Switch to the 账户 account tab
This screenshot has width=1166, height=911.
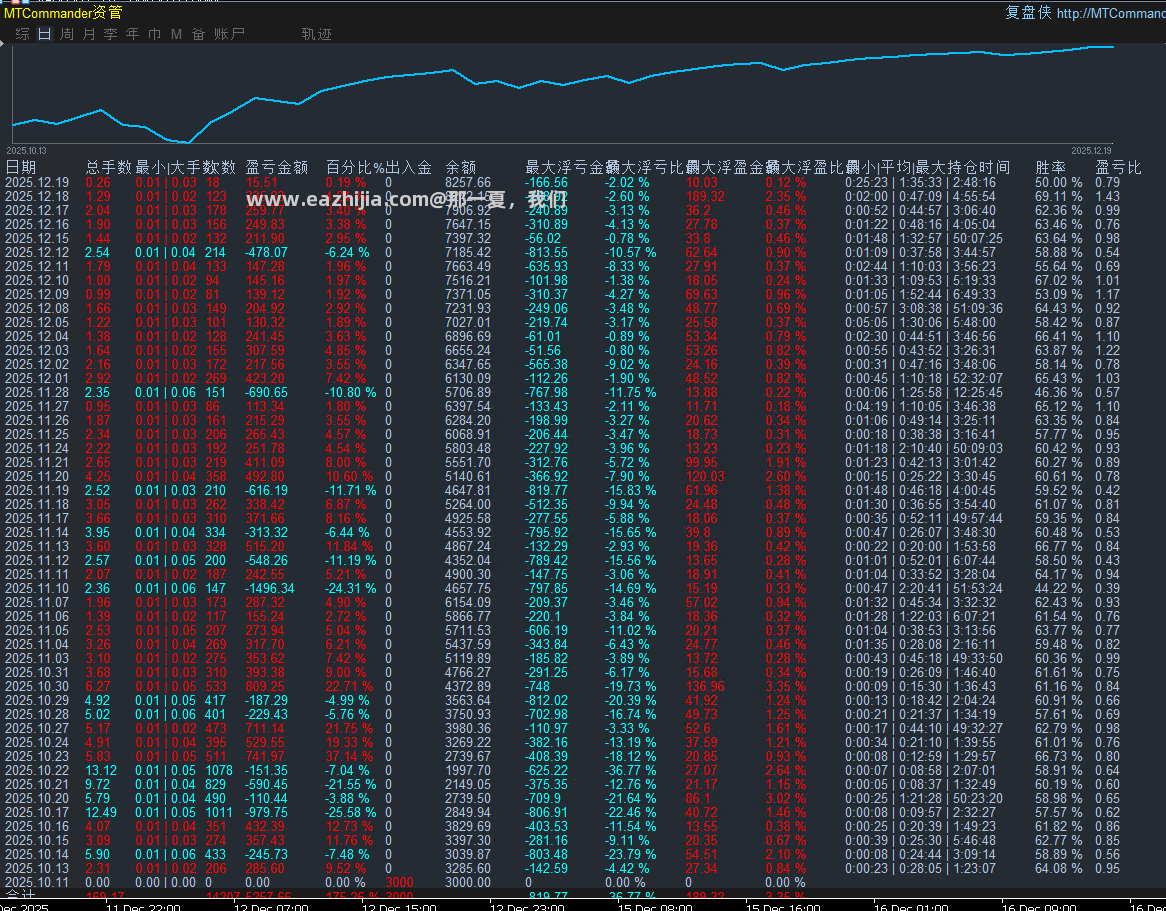[x=229, y=34]
